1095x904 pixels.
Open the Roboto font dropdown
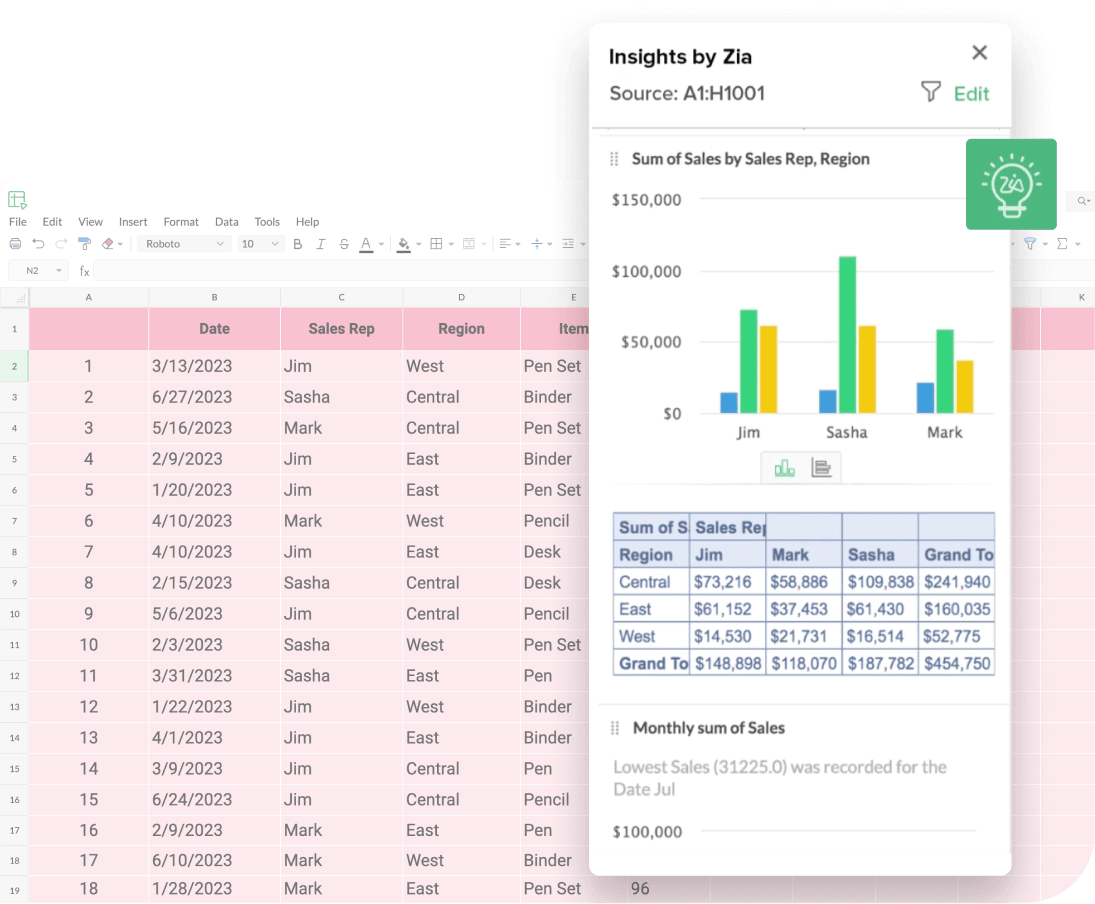[x=184, y=244]
